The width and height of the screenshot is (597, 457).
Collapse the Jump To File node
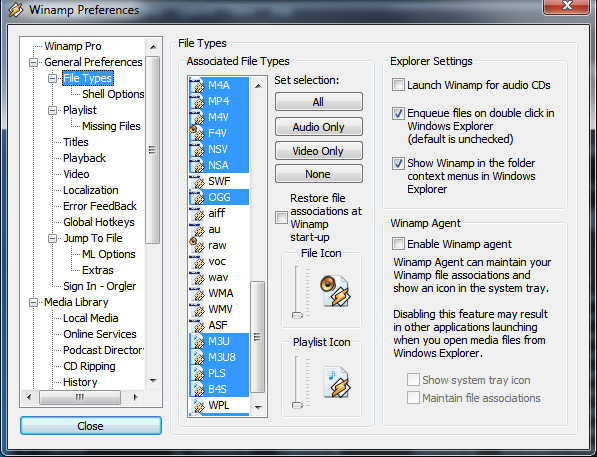(x=53, y=238)
